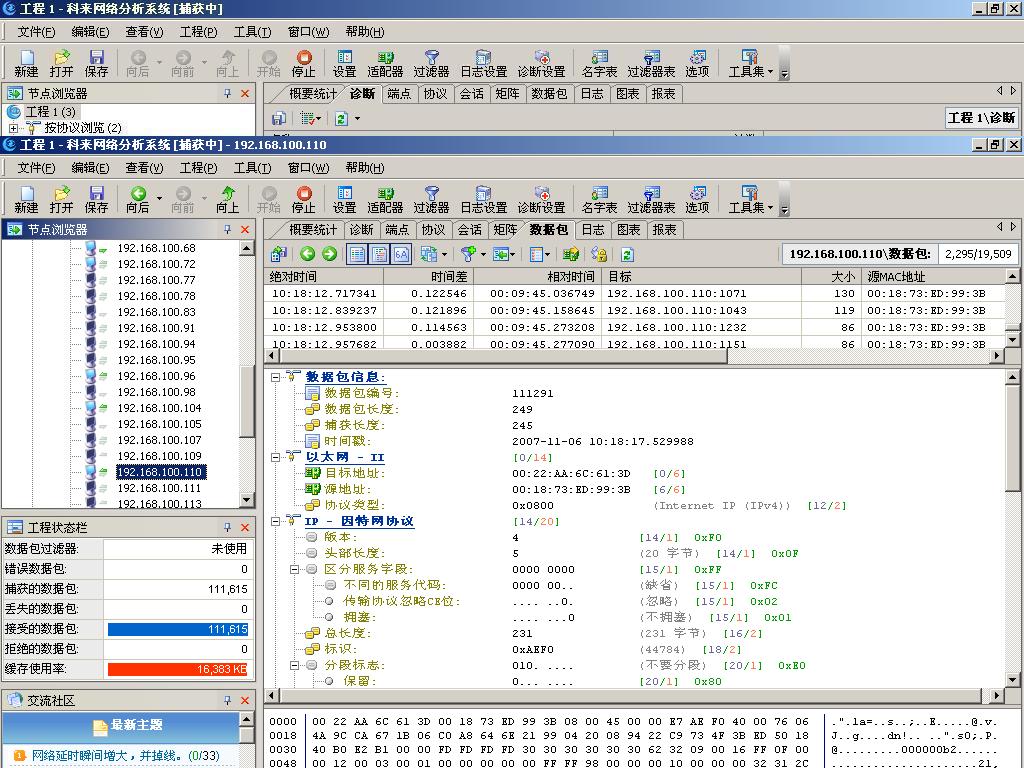1024x768 pixels.
Task: Close the 工程状态栏 panel with red X
Action: (x=245, y=527)
